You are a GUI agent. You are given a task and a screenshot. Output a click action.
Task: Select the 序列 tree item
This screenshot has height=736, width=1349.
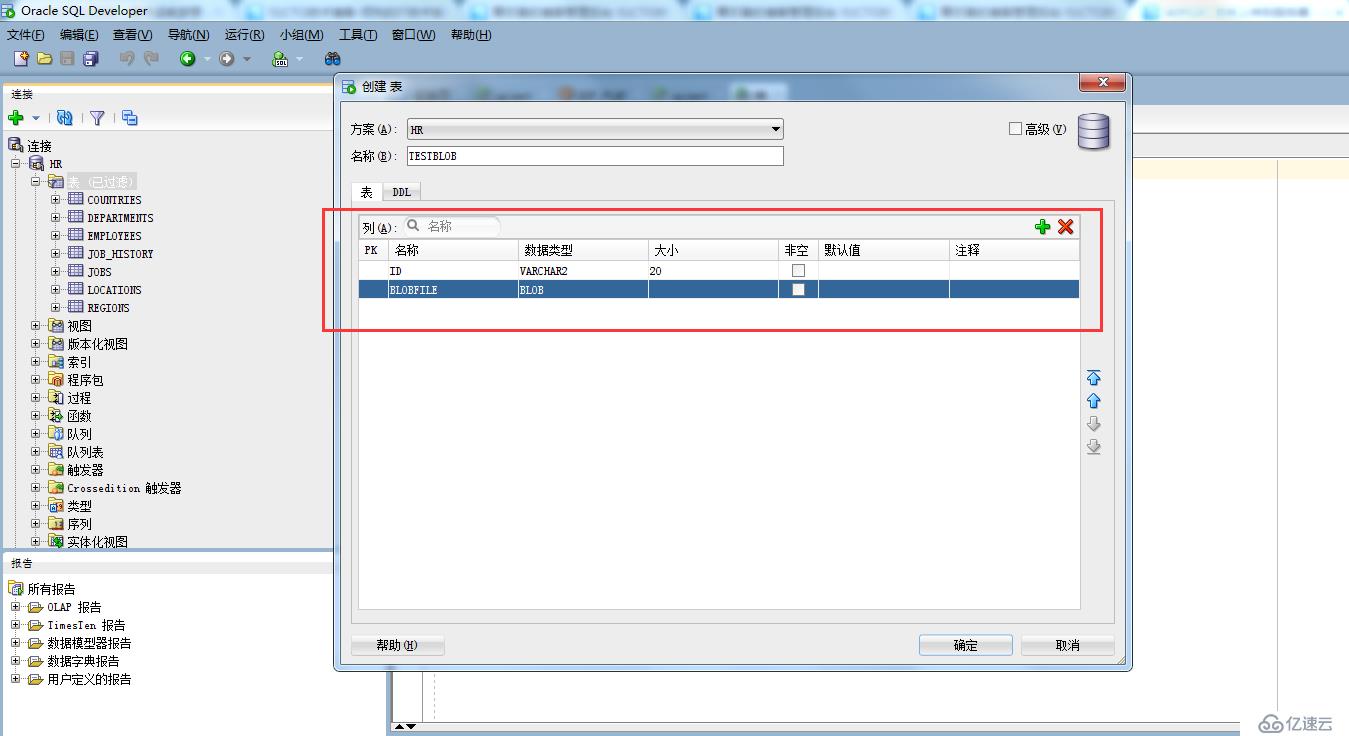point(79,524)
